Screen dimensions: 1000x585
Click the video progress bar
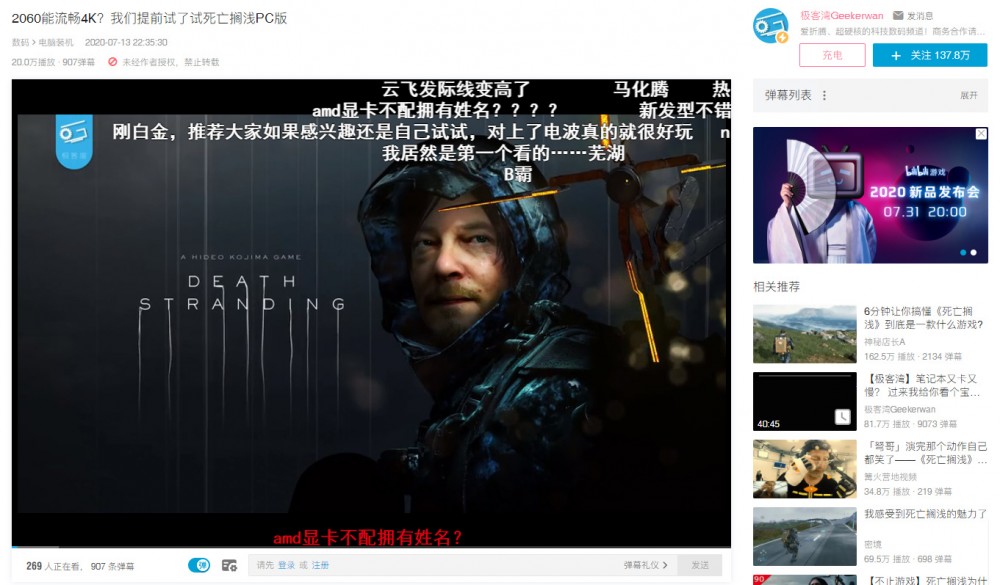(x=370, y=547)
